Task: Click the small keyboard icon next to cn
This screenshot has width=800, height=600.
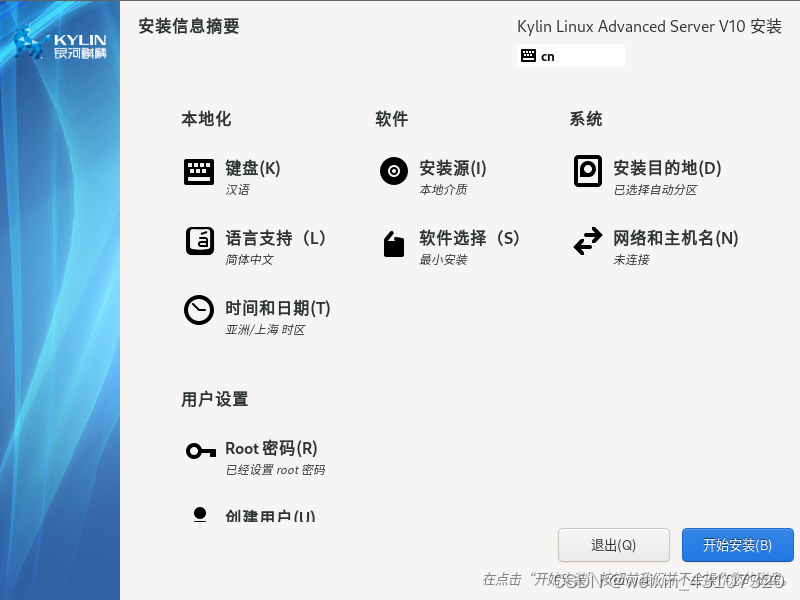Action: [x=528, y=56]
